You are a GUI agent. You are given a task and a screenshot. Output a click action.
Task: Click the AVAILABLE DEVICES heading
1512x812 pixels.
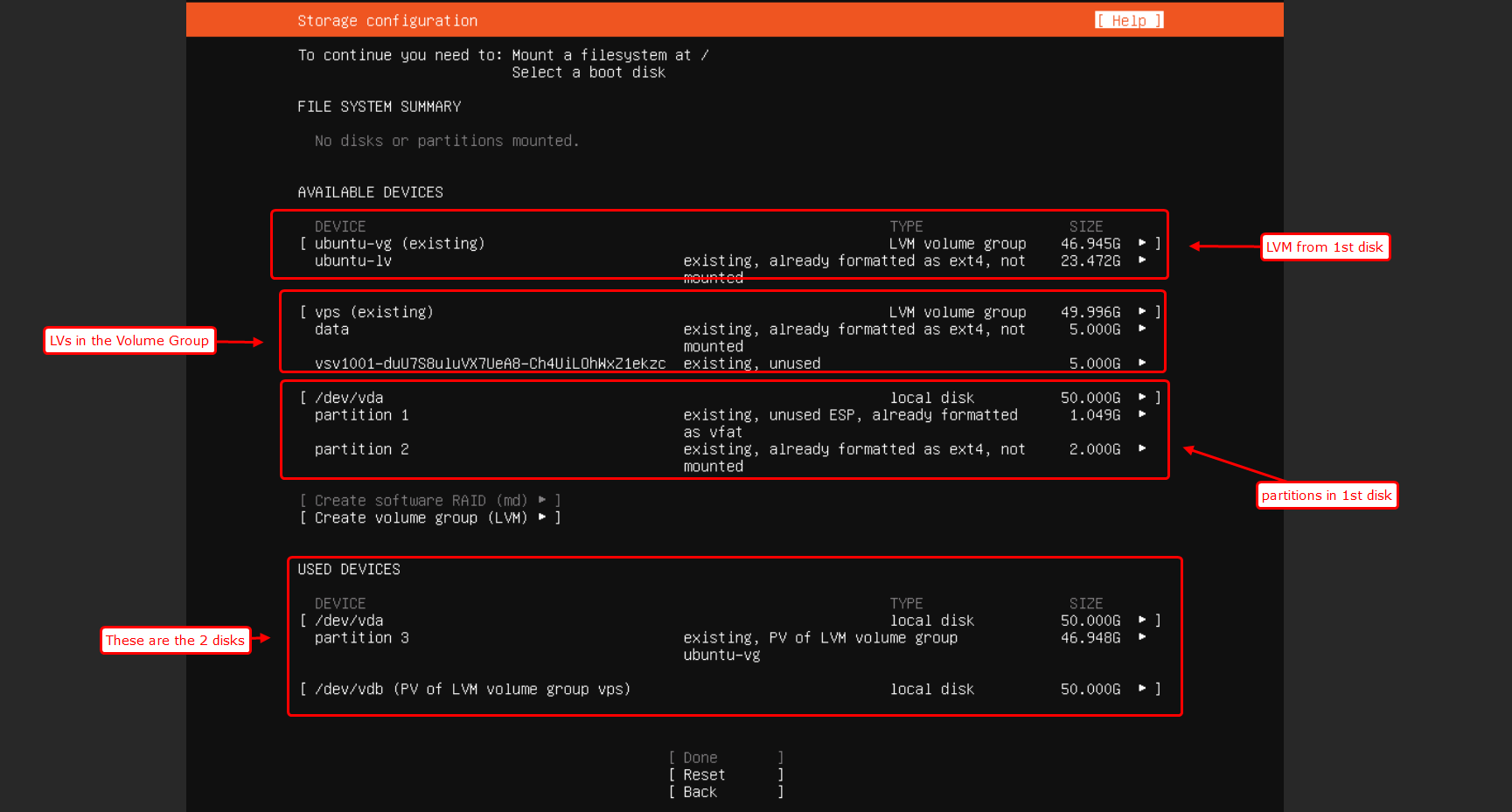pyautogui.click(x=370, y=192)
